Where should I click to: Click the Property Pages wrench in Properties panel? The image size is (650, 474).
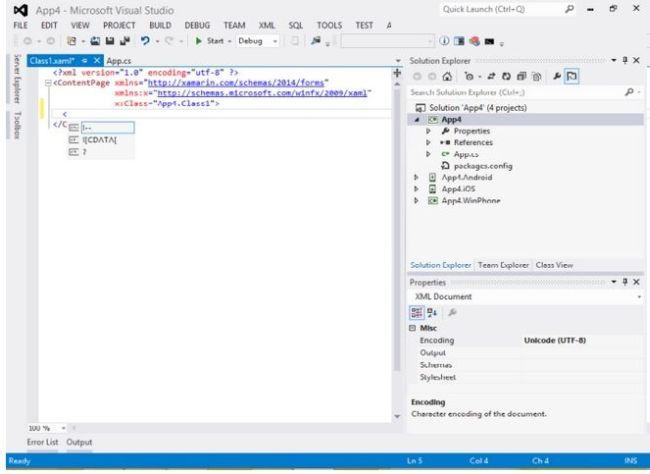[x=452, y=312]
